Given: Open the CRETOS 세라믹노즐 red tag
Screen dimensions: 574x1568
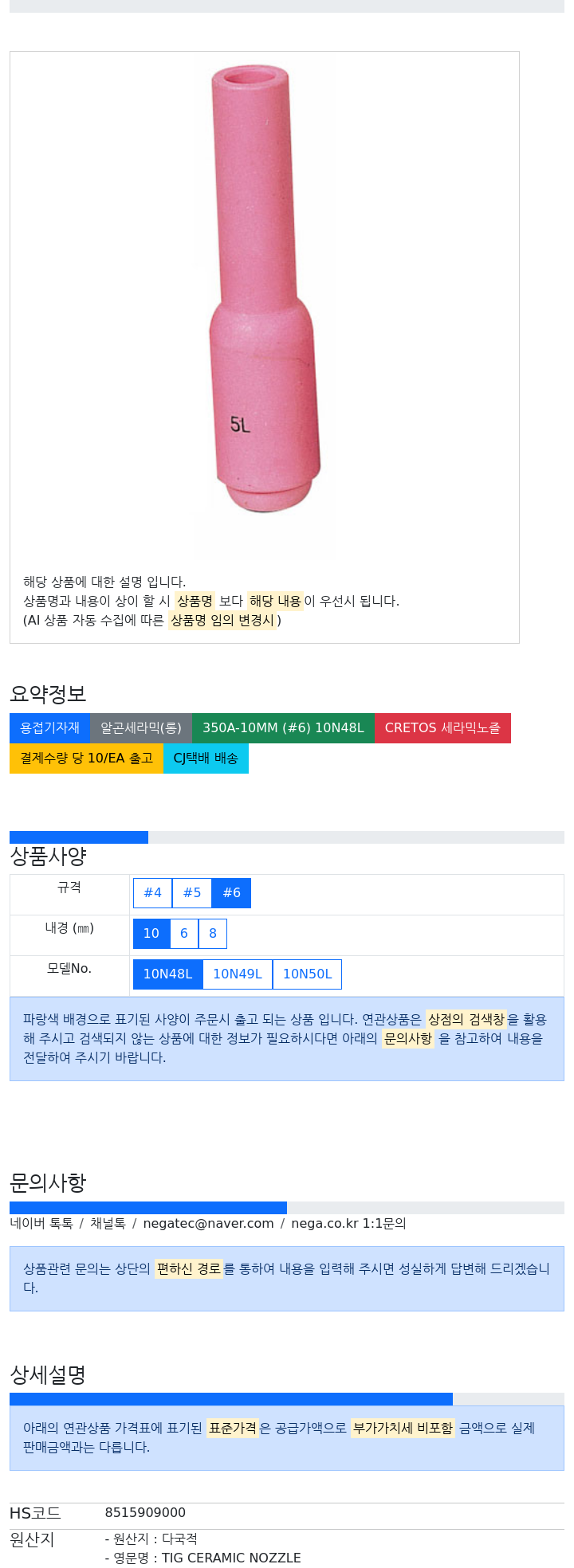Looking at the screenshot, I should pos(442,727).
